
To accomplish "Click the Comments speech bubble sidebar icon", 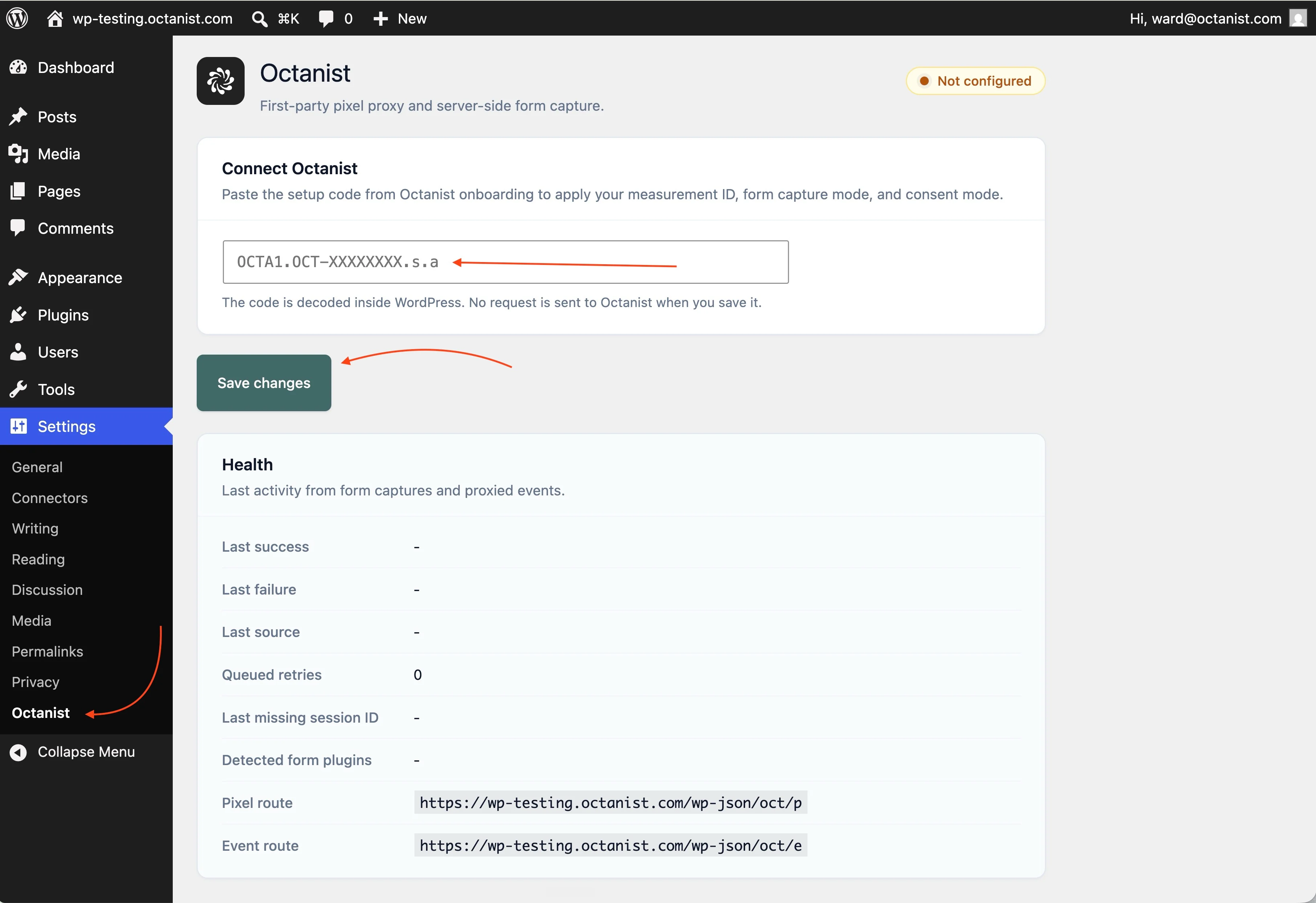I will click(x=18, y=228).
